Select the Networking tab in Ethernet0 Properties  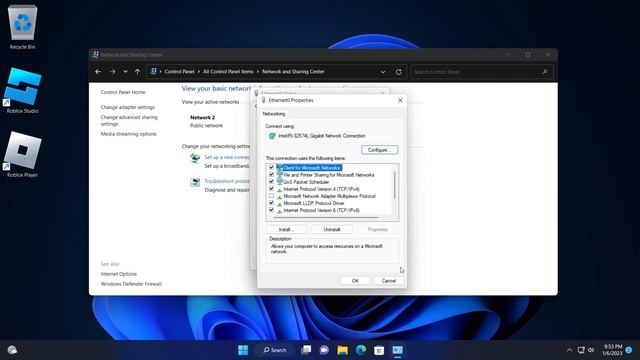(x=274, y=114)
